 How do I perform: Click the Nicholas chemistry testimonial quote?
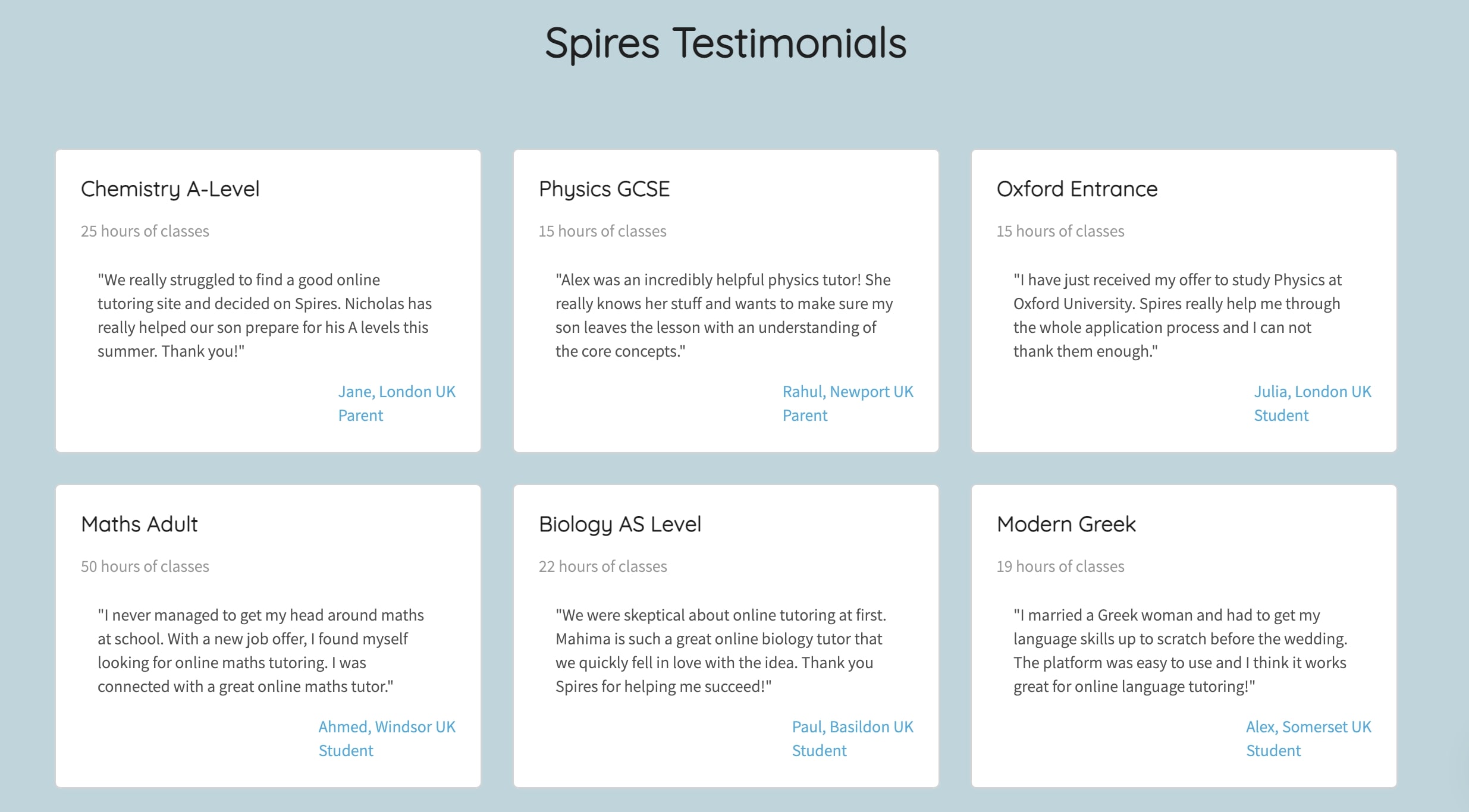coord(265,316)
